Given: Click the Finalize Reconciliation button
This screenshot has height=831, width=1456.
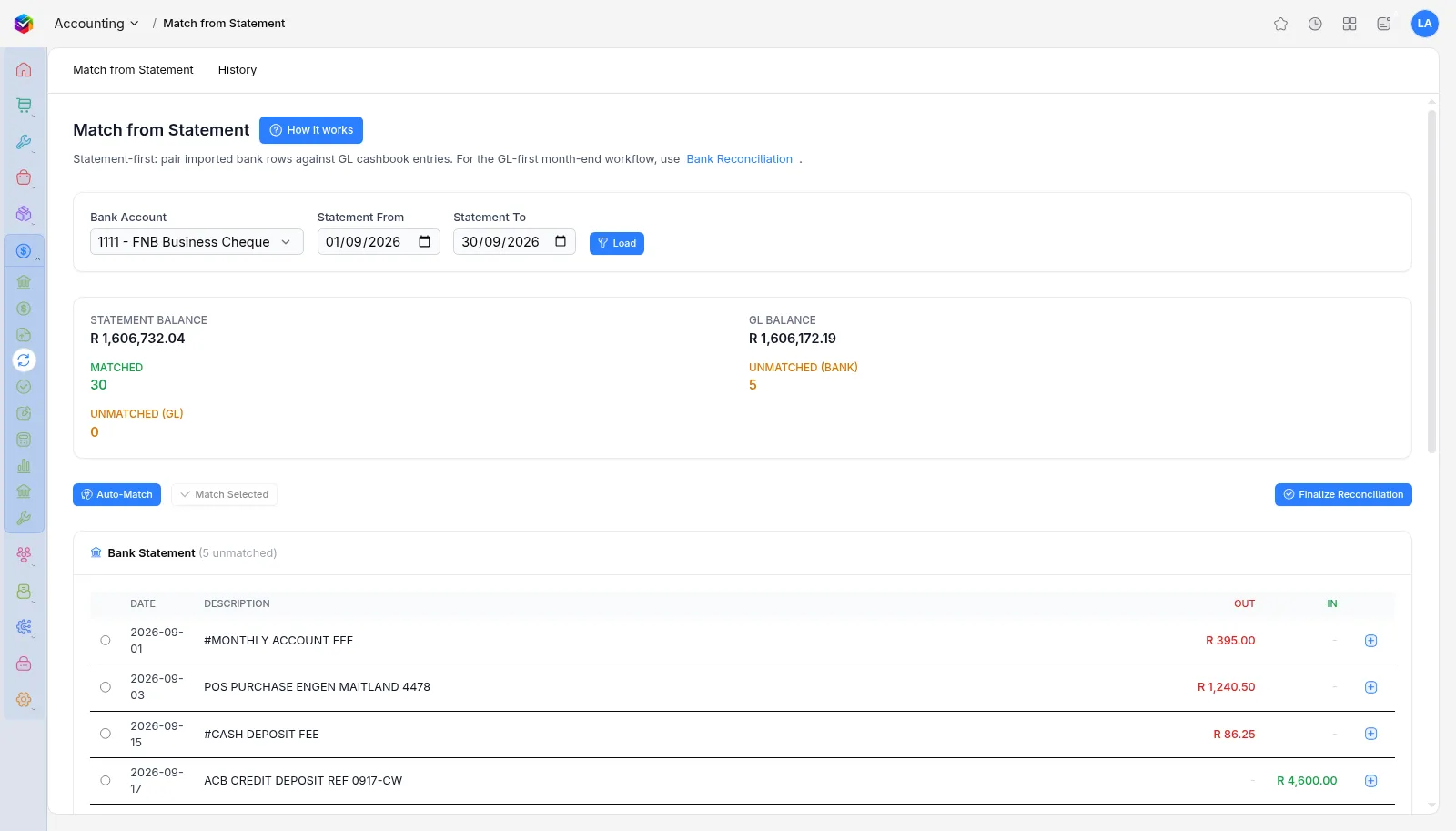Looking at the screenshot, I should (x=1343, y=495).
